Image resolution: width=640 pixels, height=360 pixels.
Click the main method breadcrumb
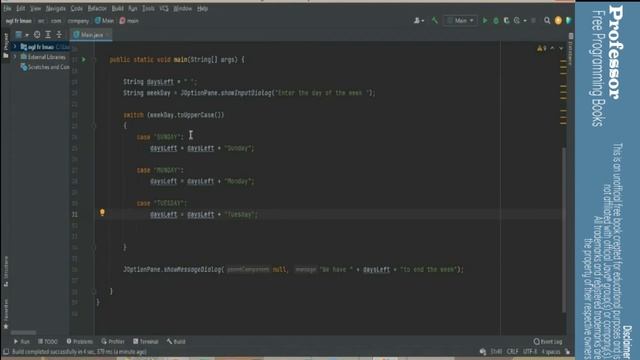point(129,20)
